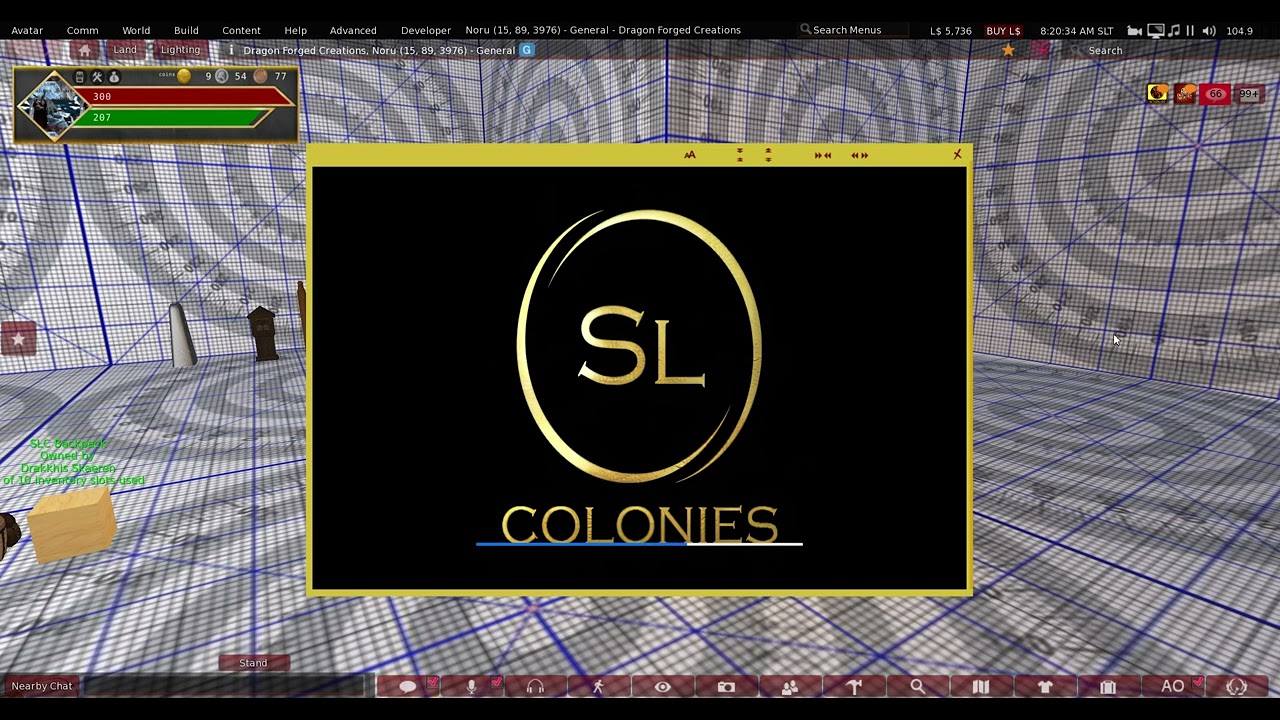This screenshot has height=720, width=1280.
Task: Toggle the music note audio stream icon
Action: pos(1173,31)
